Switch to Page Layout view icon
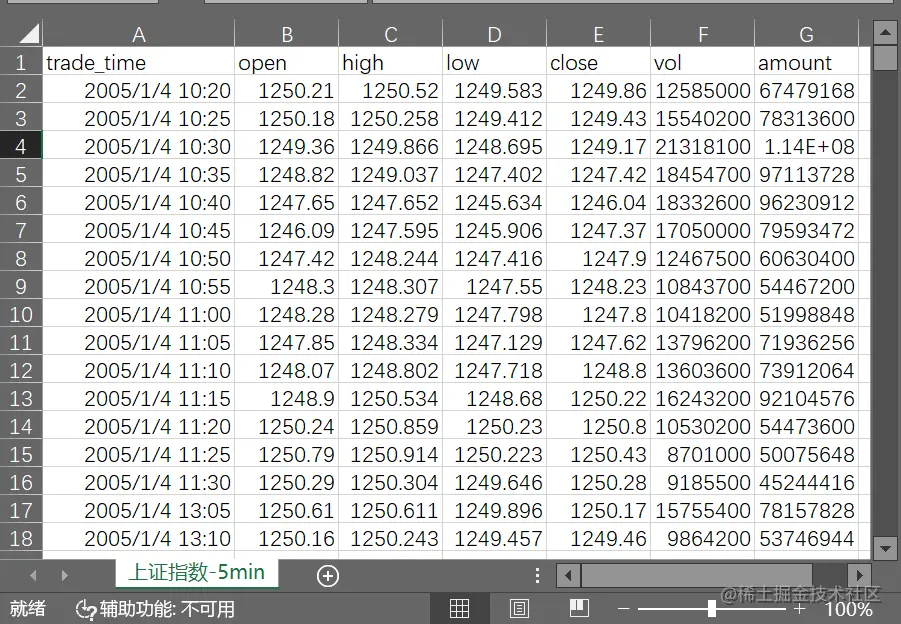 click(x=519, y=608)
